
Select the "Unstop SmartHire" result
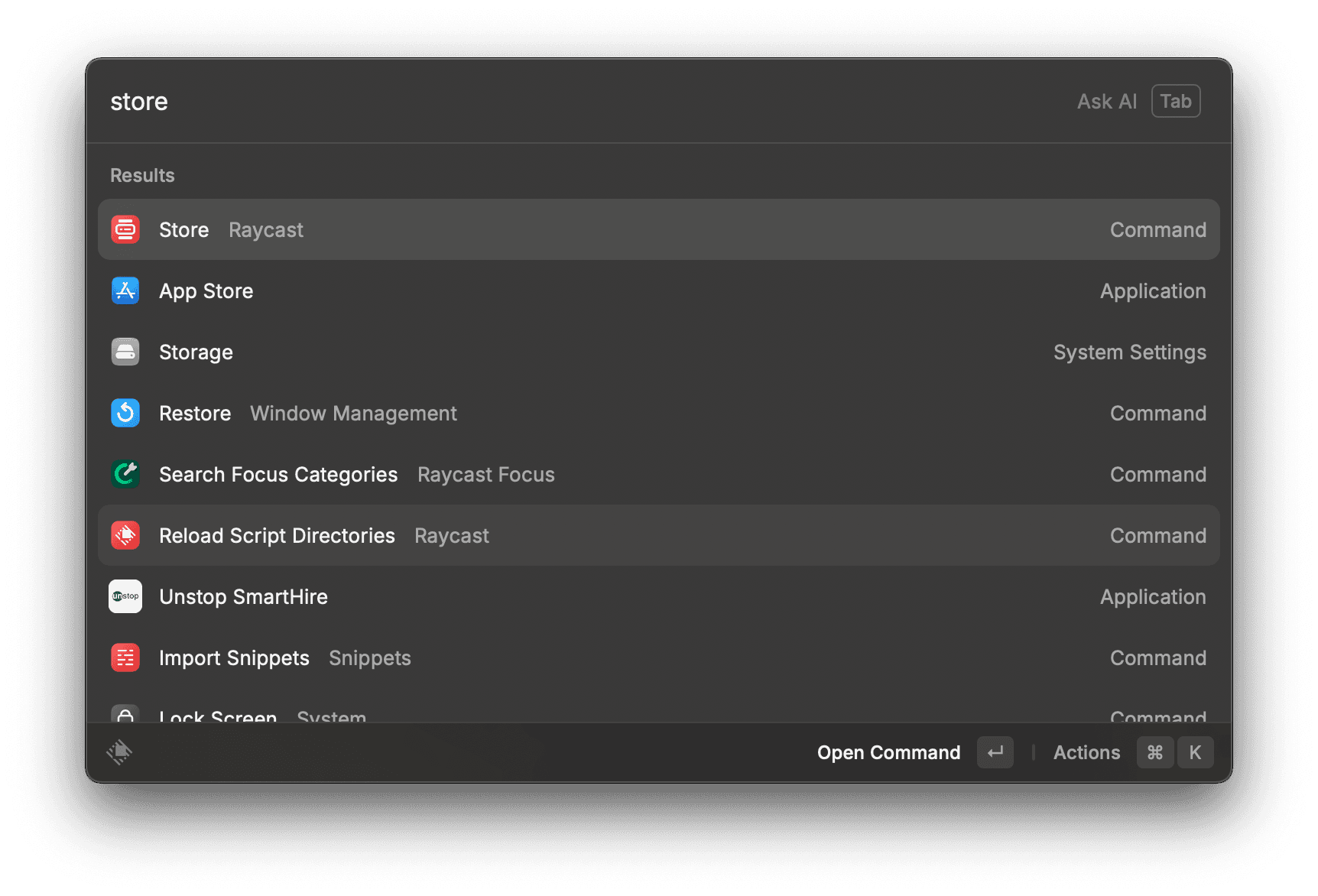[659, 596]
